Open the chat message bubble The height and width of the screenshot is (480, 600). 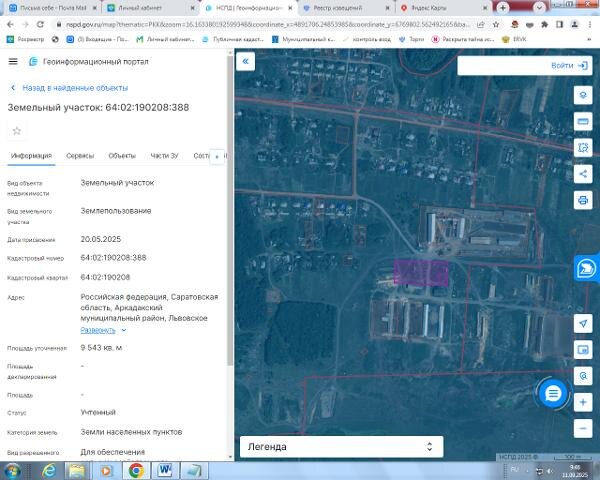tap(553, 393)
